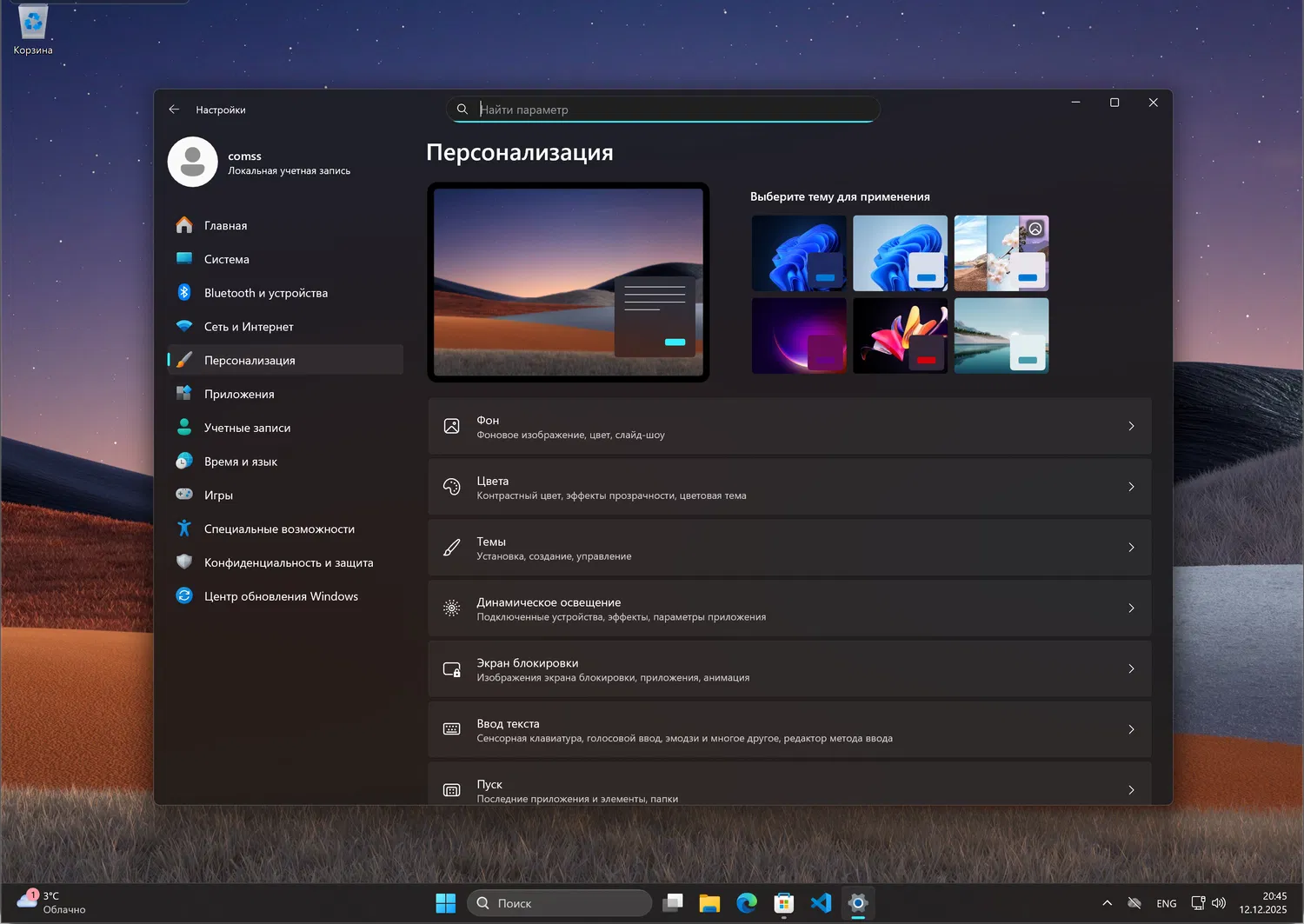
Task: Go to Специальные возможности settings
Action: coord(278,528)
